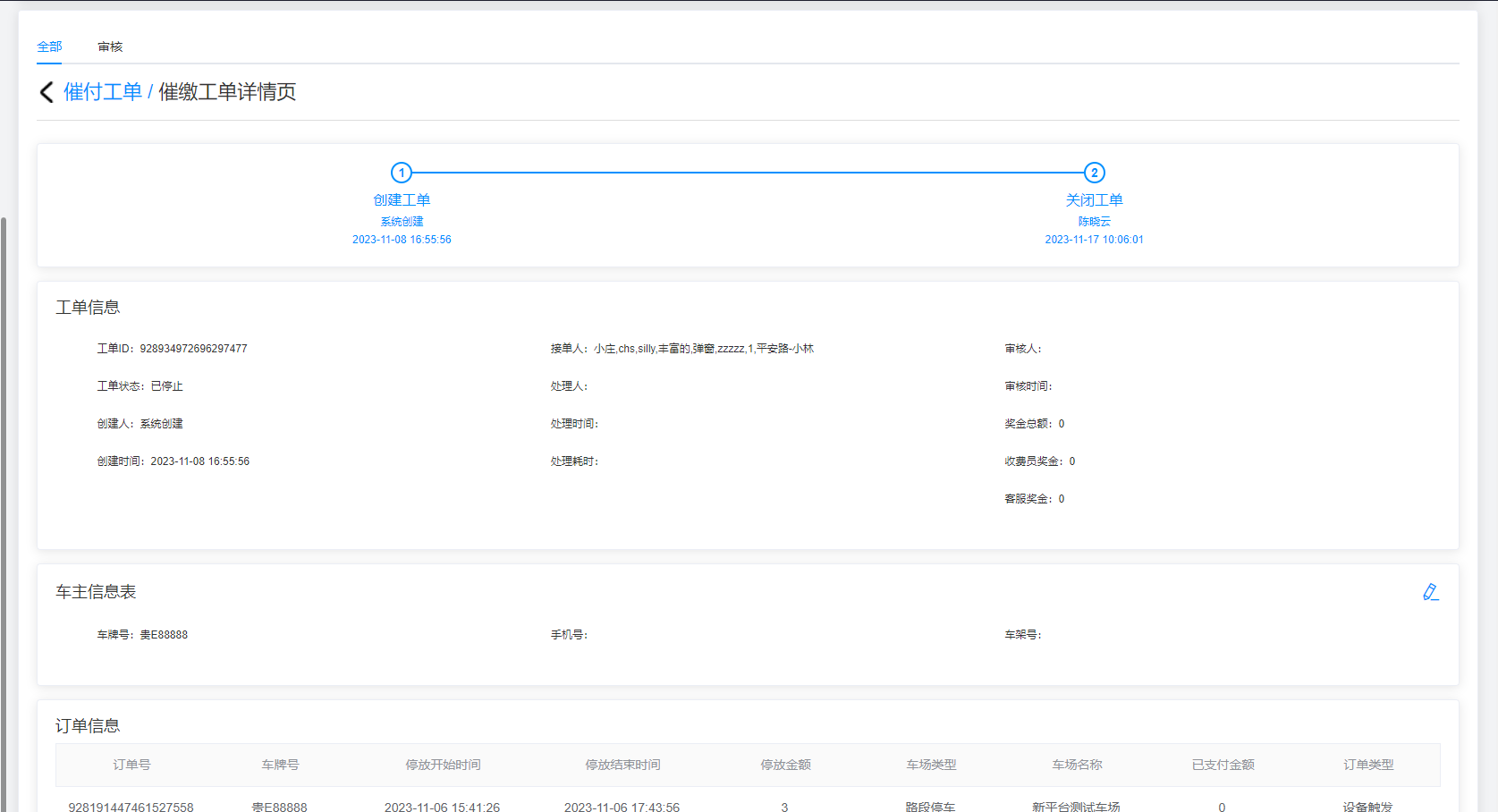Viewport: 1498px width, 812px height.
Task: Click the vertical scrollbar on the left edge
Action: click(x=4, y=510)
